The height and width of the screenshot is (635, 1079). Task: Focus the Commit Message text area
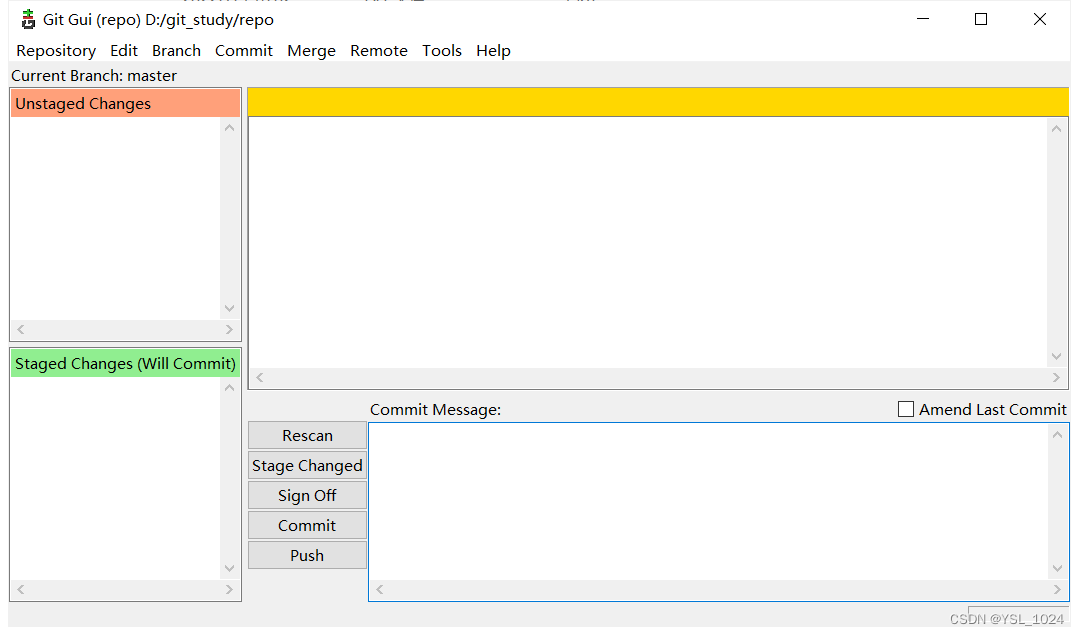[709, 502]
